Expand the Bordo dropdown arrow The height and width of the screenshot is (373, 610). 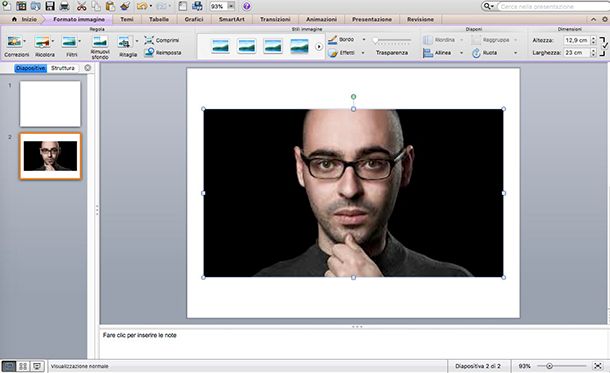[364, 40]
